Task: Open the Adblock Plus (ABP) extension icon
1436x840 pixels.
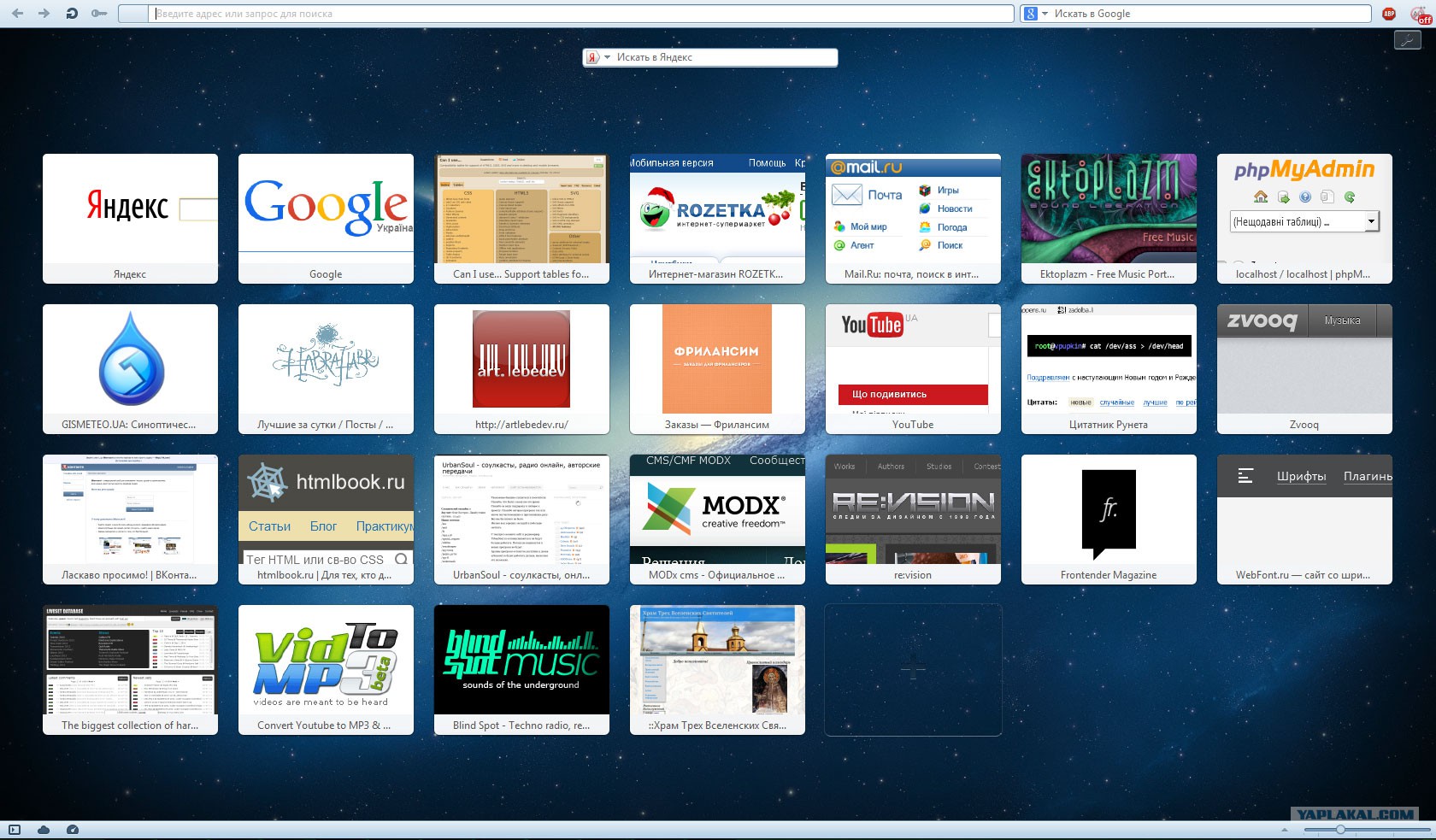Action: tap(1389, 14)
